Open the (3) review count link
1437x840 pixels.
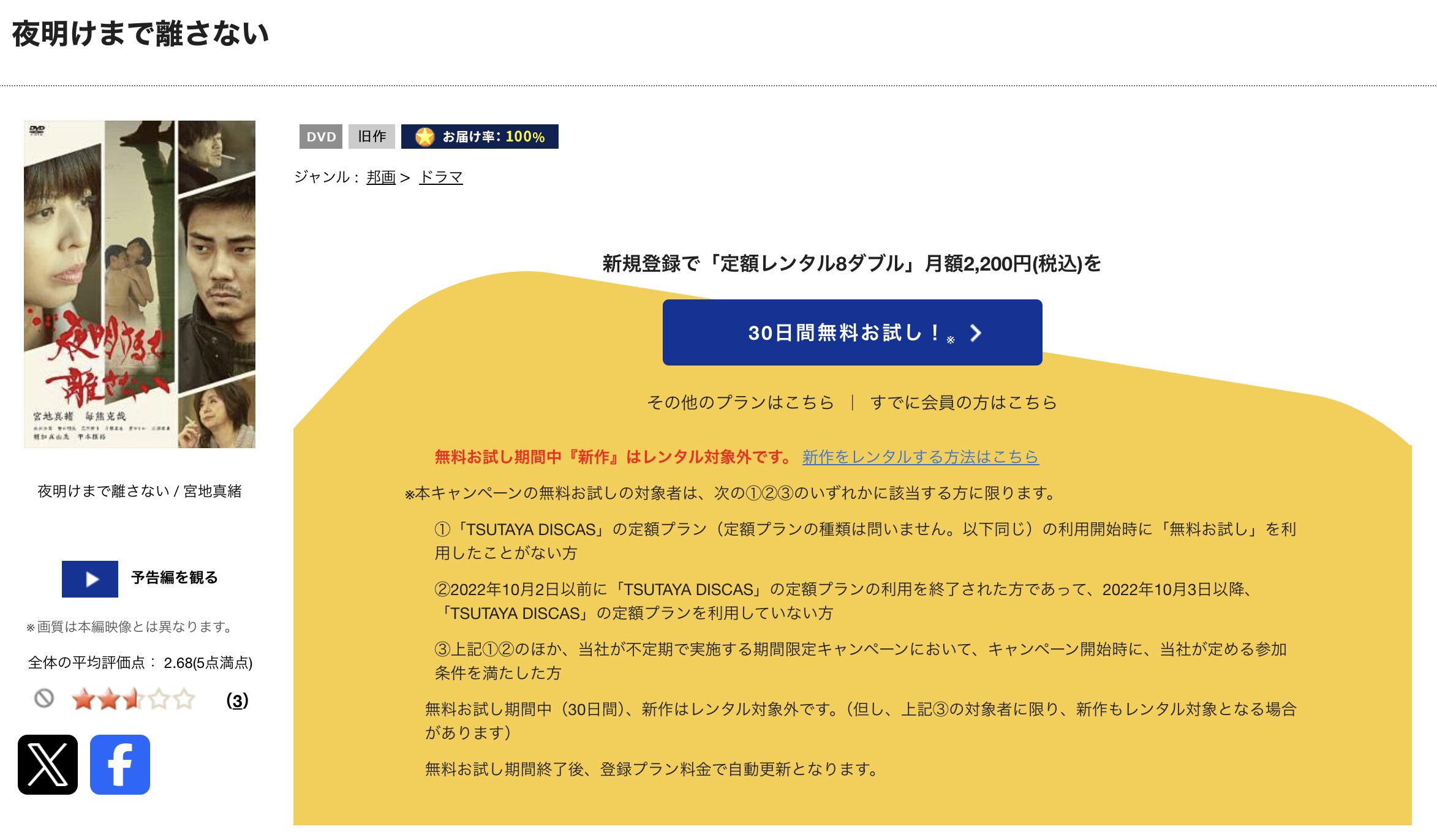238,700
